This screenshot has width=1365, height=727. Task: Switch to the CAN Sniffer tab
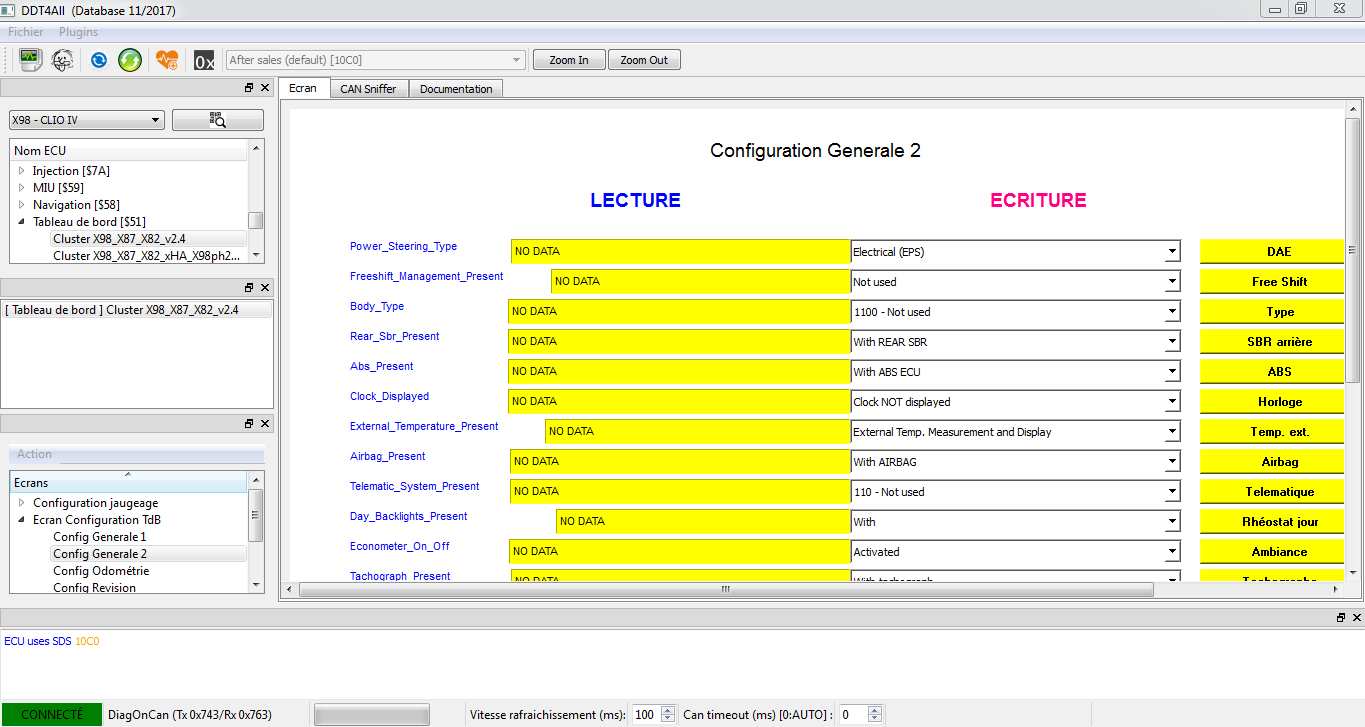368,89
